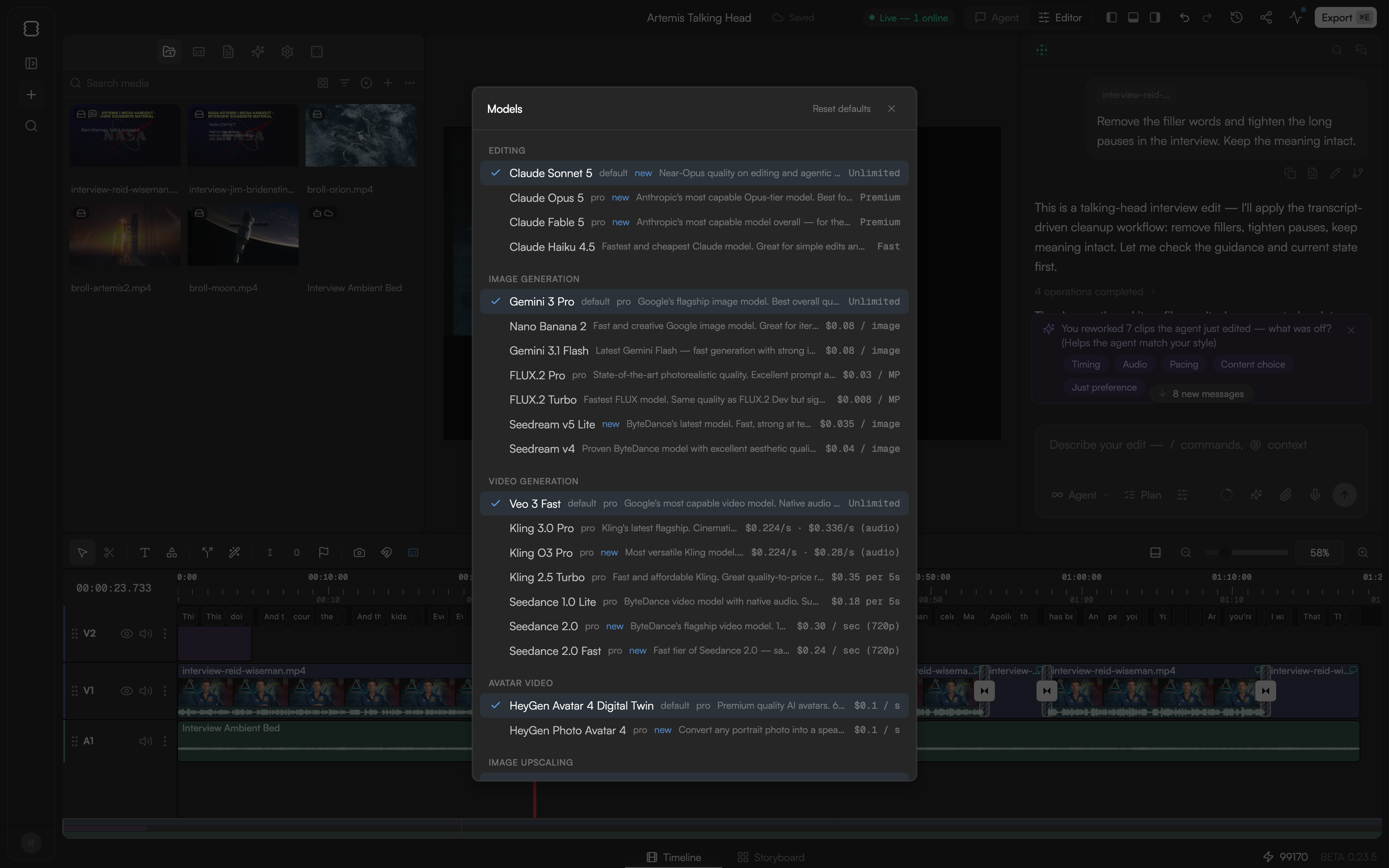The height and width of the screenshot is (868, 1389).
Task: Open V1 track options menu
Action: [165, 691]
